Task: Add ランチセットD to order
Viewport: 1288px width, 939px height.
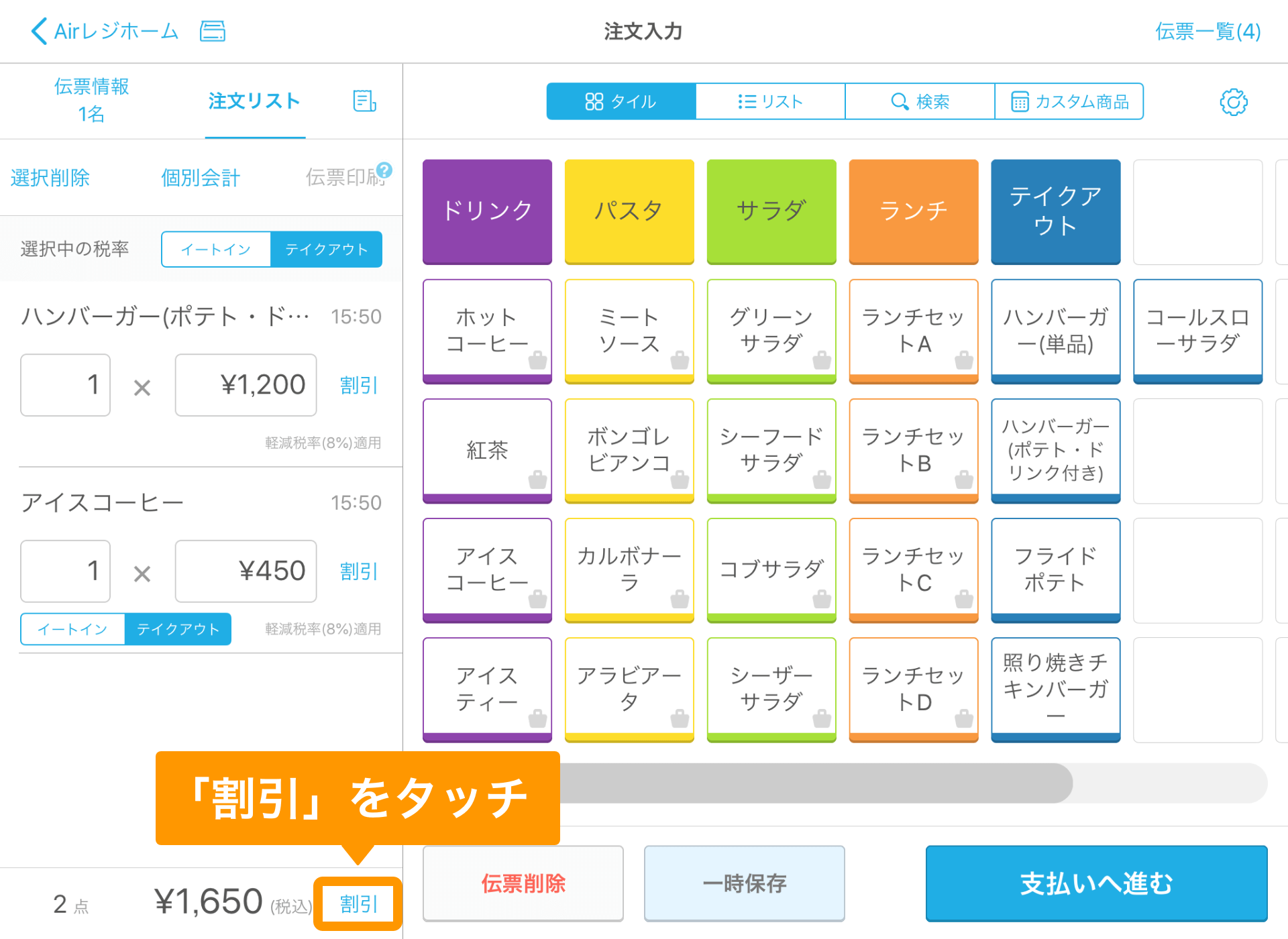Action: (914, 689)
